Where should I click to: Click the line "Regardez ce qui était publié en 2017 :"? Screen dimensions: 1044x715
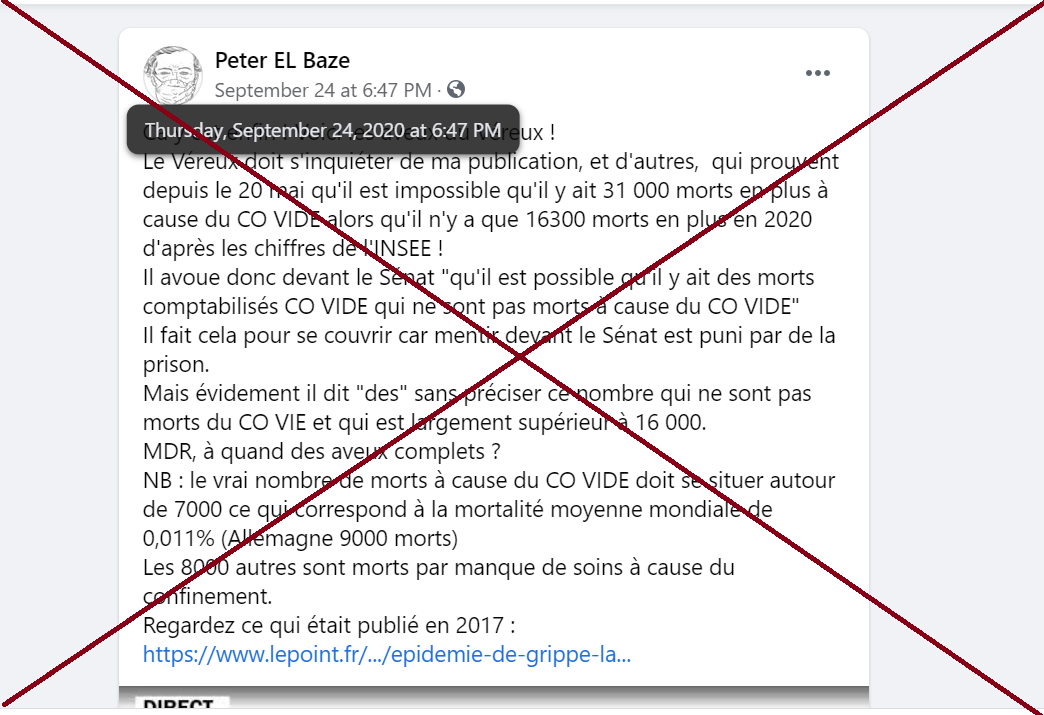(x=329, y=625)
